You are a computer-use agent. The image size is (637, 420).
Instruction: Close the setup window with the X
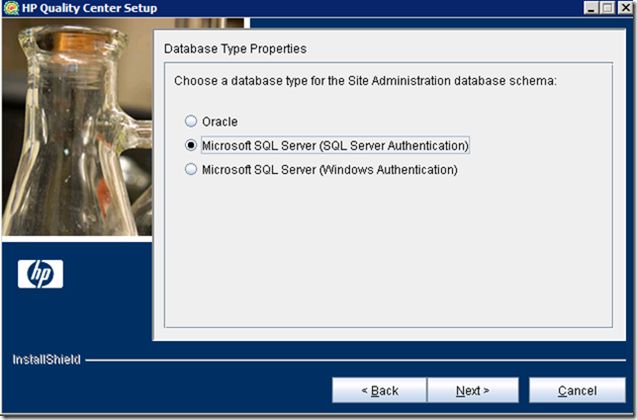625,8
